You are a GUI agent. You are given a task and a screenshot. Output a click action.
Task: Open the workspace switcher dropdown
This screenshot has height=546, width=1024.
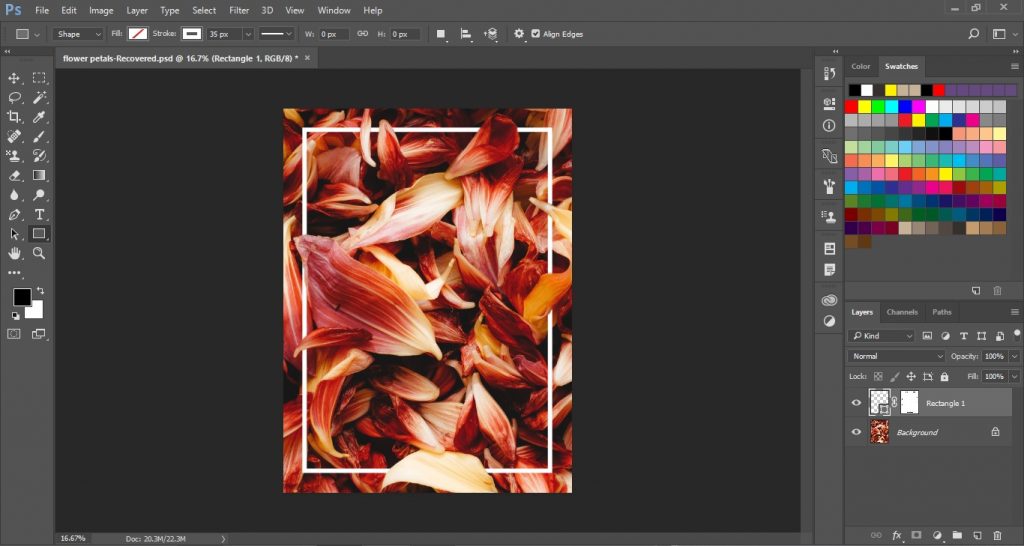[x=1002, y=34]
